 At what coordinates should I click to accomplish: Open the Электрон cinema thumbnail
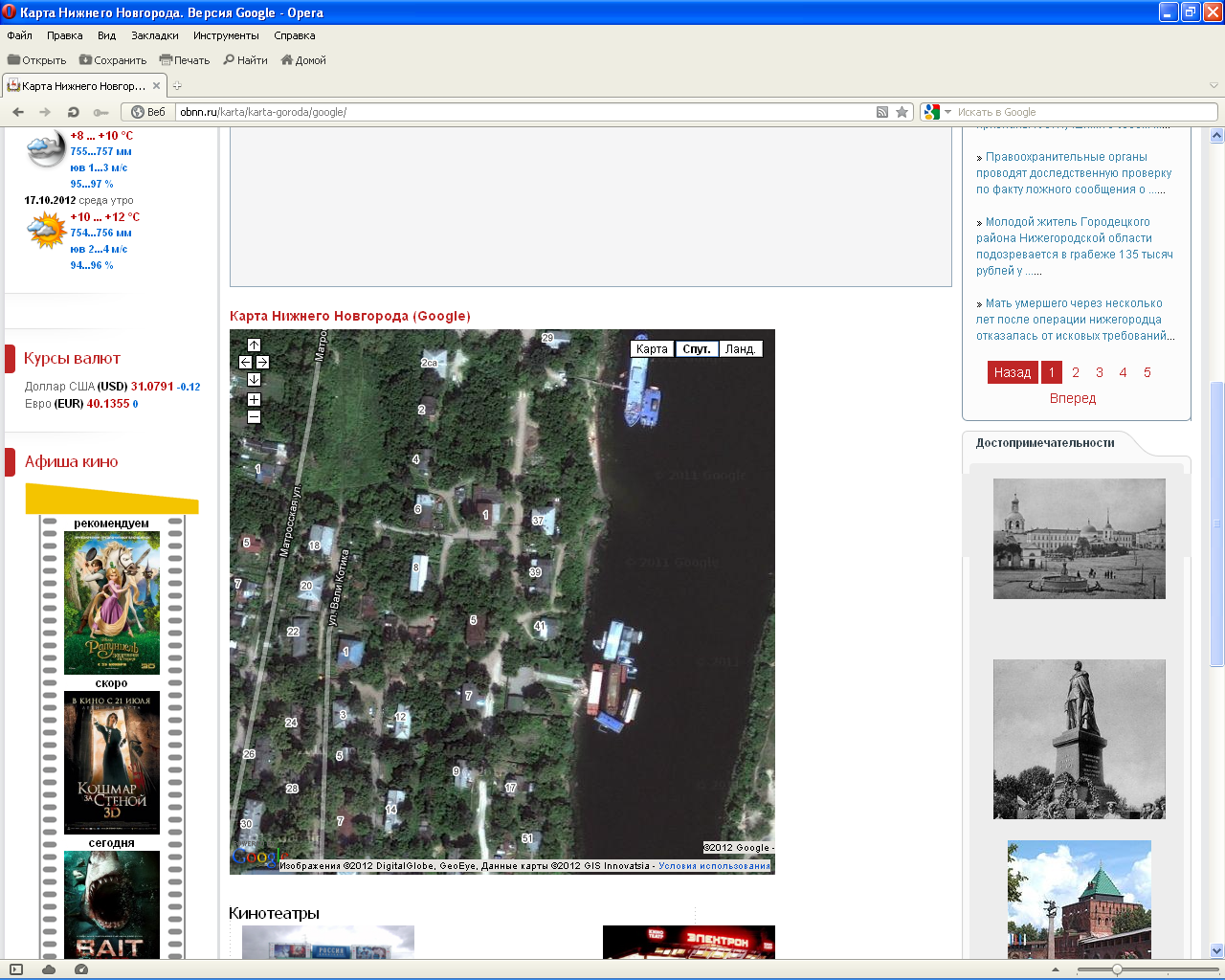tap(689, 942)
